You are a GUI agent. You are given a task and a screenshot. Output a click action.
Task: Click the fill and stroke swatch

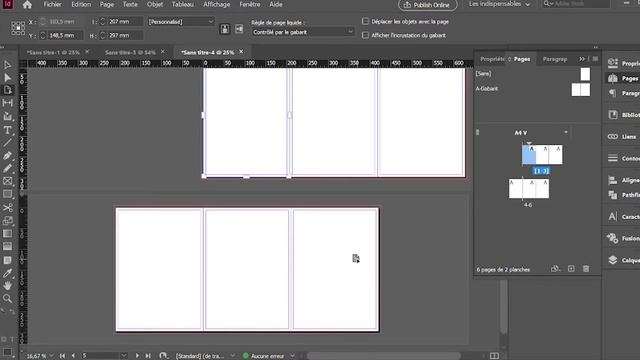click(7, 351)
